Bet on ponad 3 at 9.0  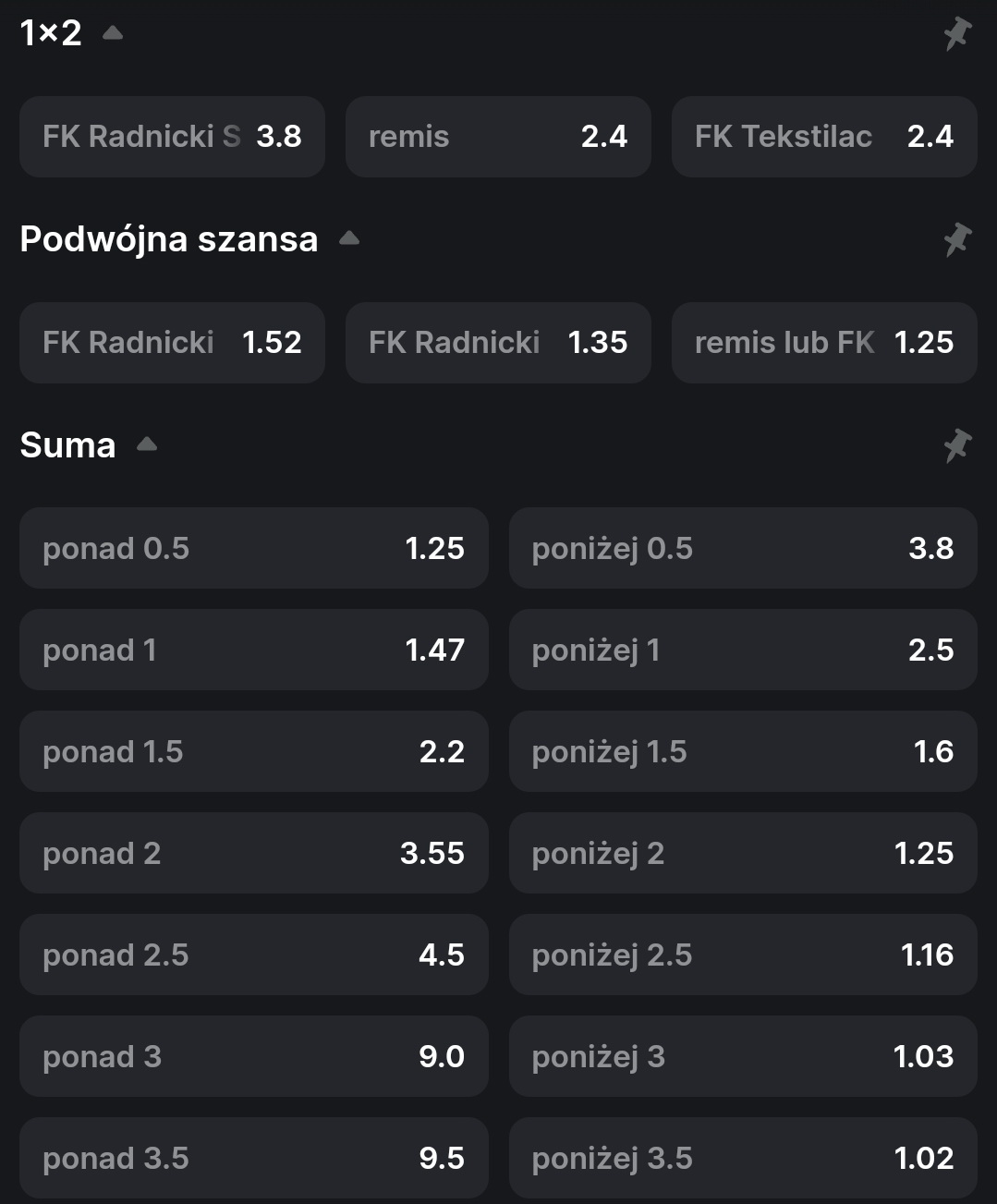pos(253,1056)
